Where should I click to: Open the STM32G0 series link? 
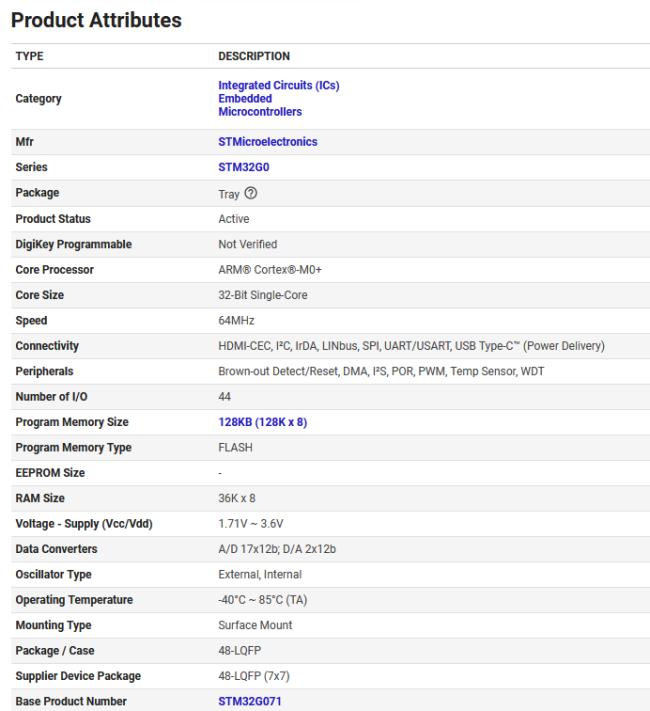[x=243, y=168]
